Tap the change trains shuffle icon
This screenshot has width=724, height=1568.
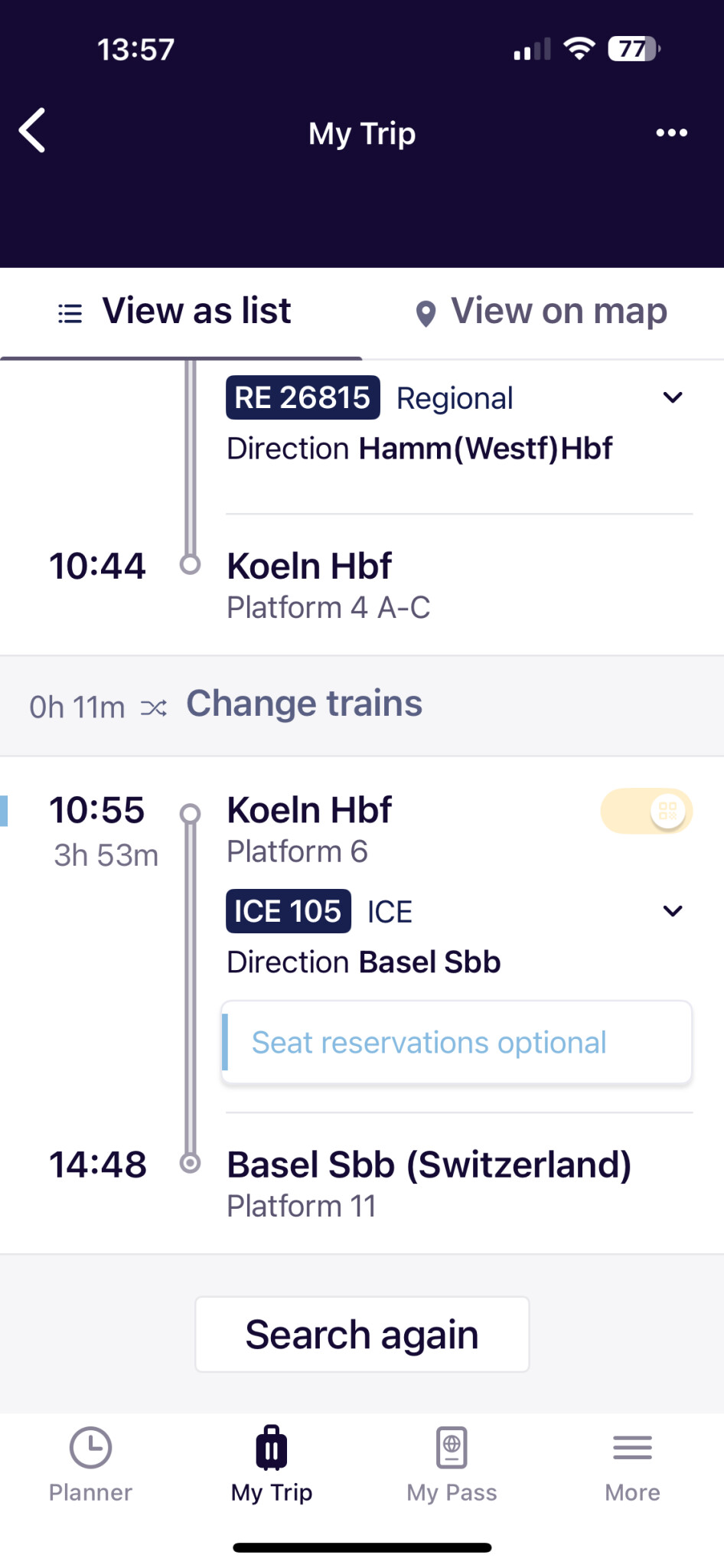click(153, 708)
